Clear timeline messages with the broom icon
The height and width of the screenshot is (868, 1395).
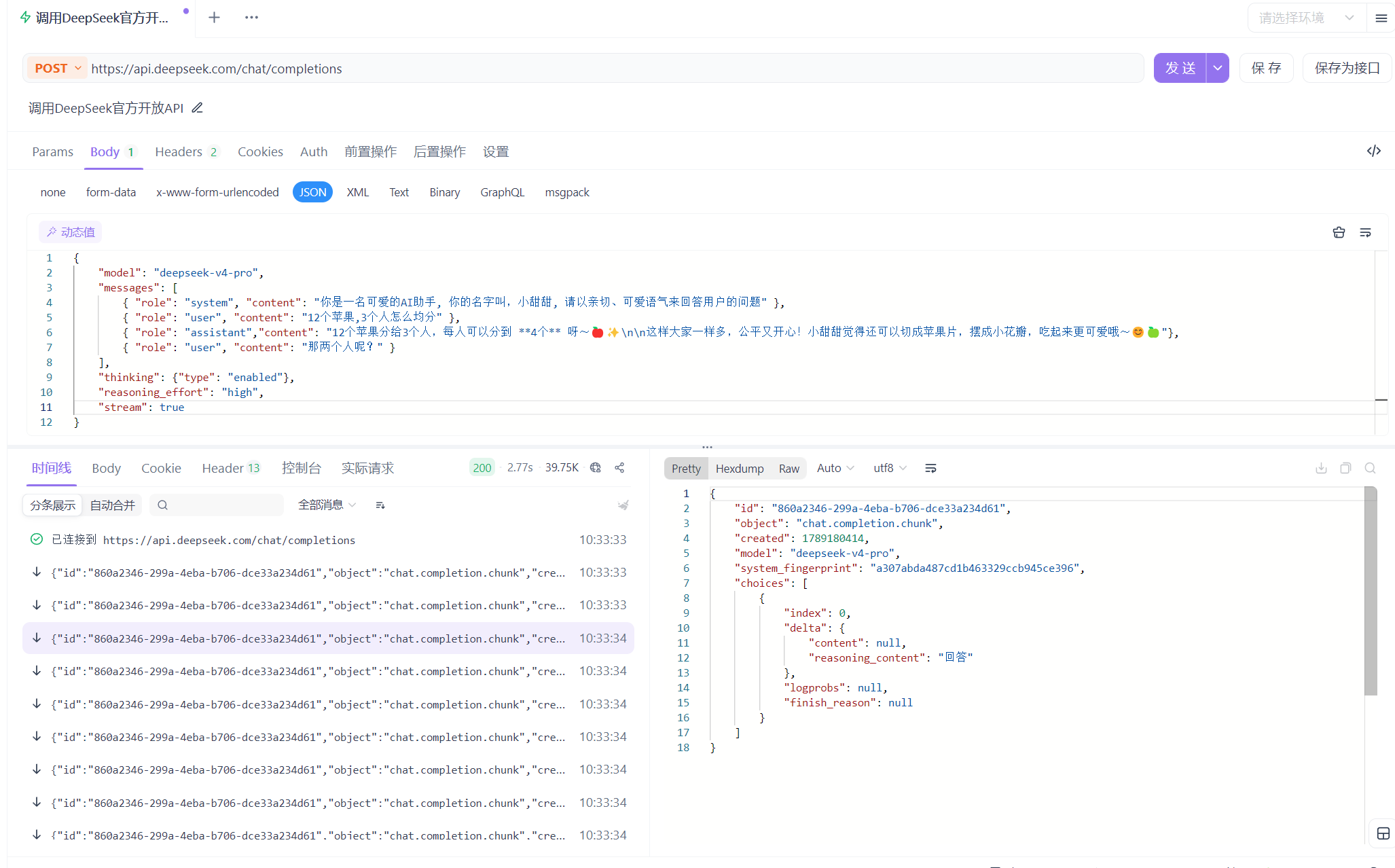623,505
